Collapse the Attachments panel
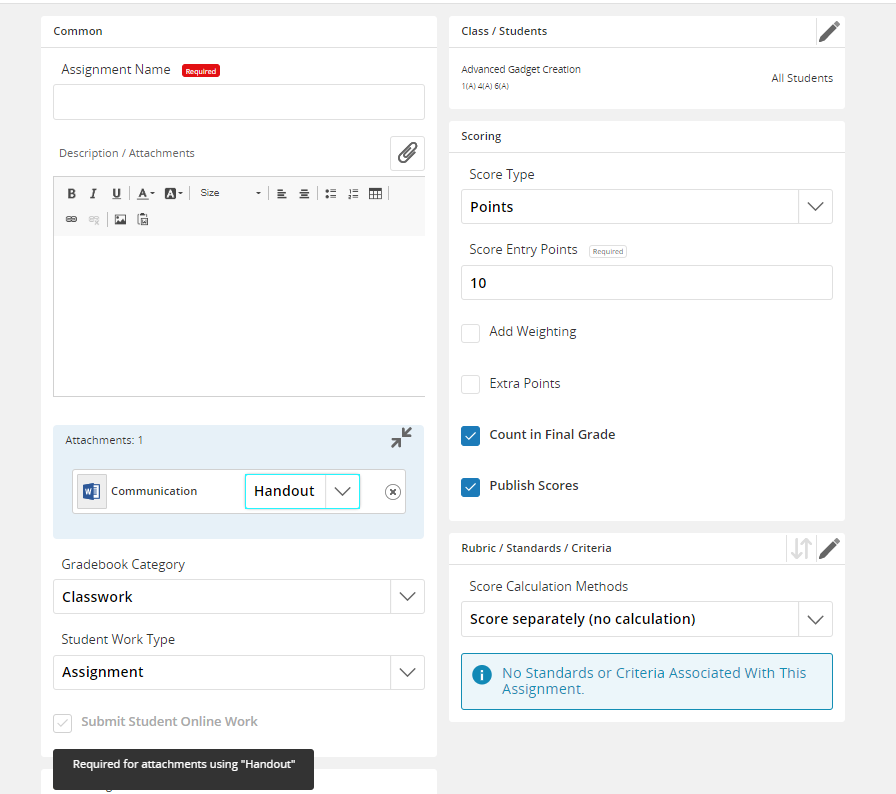This screenshot has height=794, width=896. click(x=401, y=438)
